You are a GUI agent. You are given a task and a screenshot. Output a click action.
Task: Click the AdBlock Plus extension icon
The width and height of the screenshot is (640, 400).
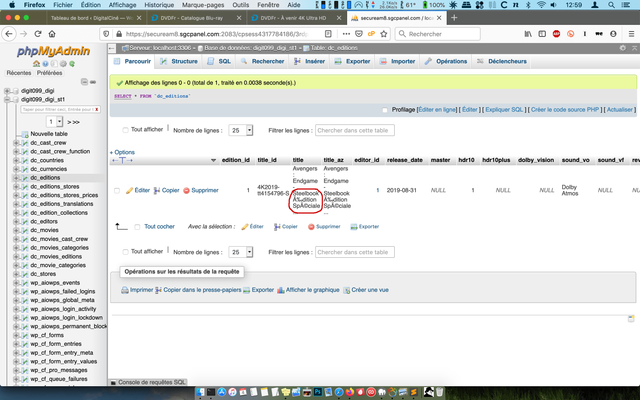pos(556,34)
